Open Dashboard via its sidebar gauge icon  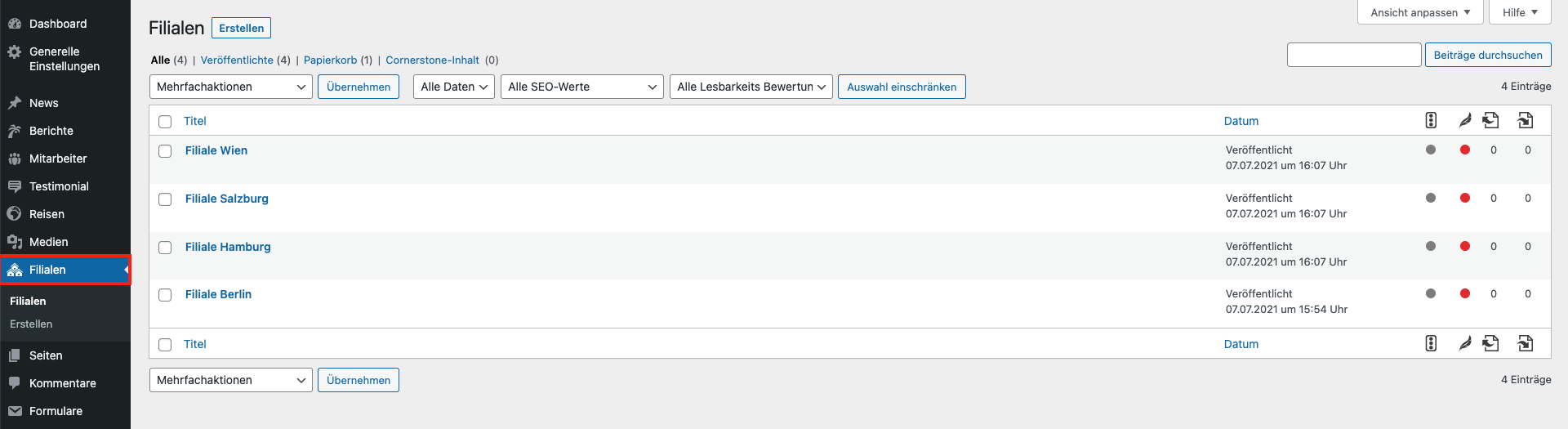pyautogui.click(x=15, y=24)
